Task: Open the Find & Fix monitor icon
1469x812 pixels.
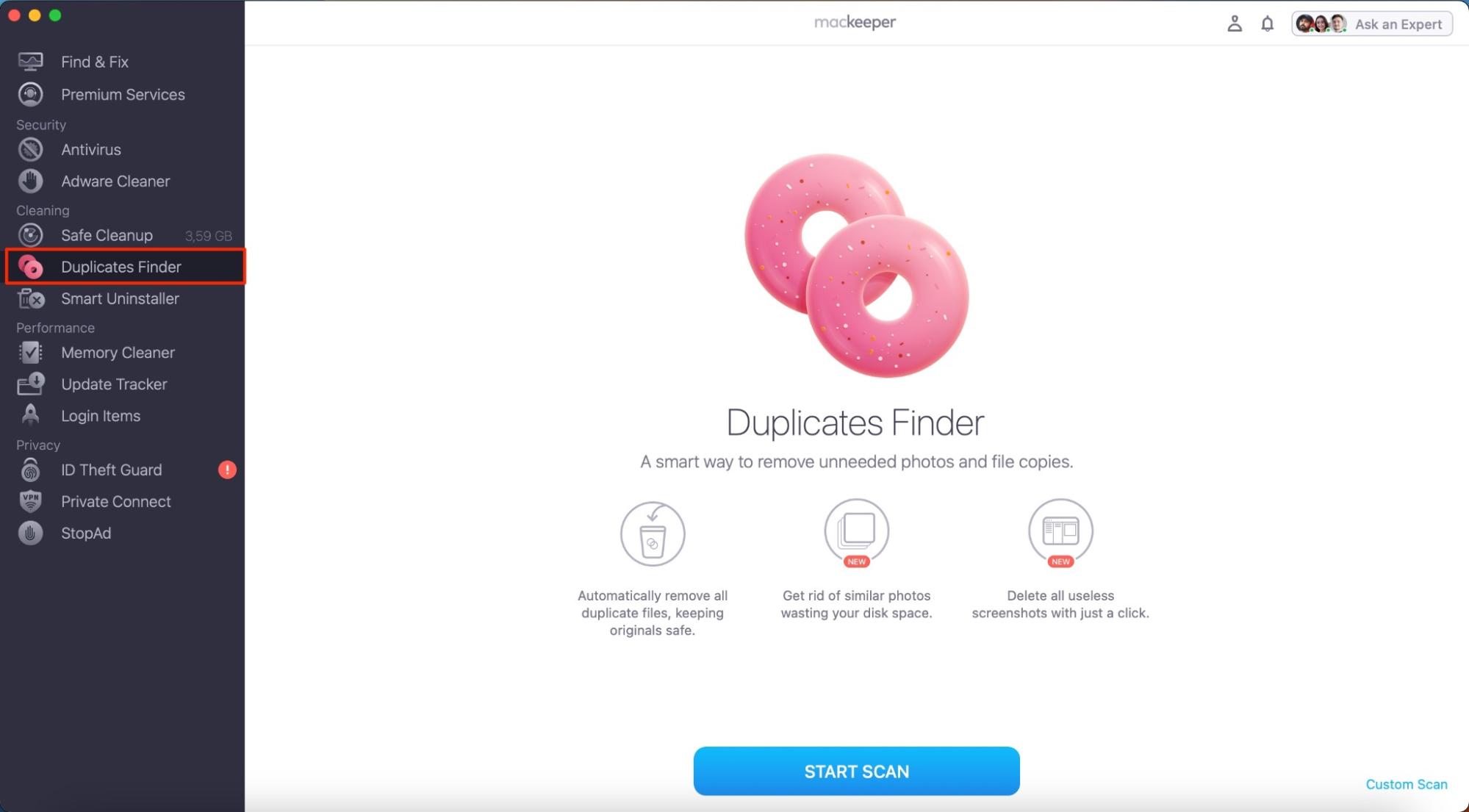Action: pos(30,62)
